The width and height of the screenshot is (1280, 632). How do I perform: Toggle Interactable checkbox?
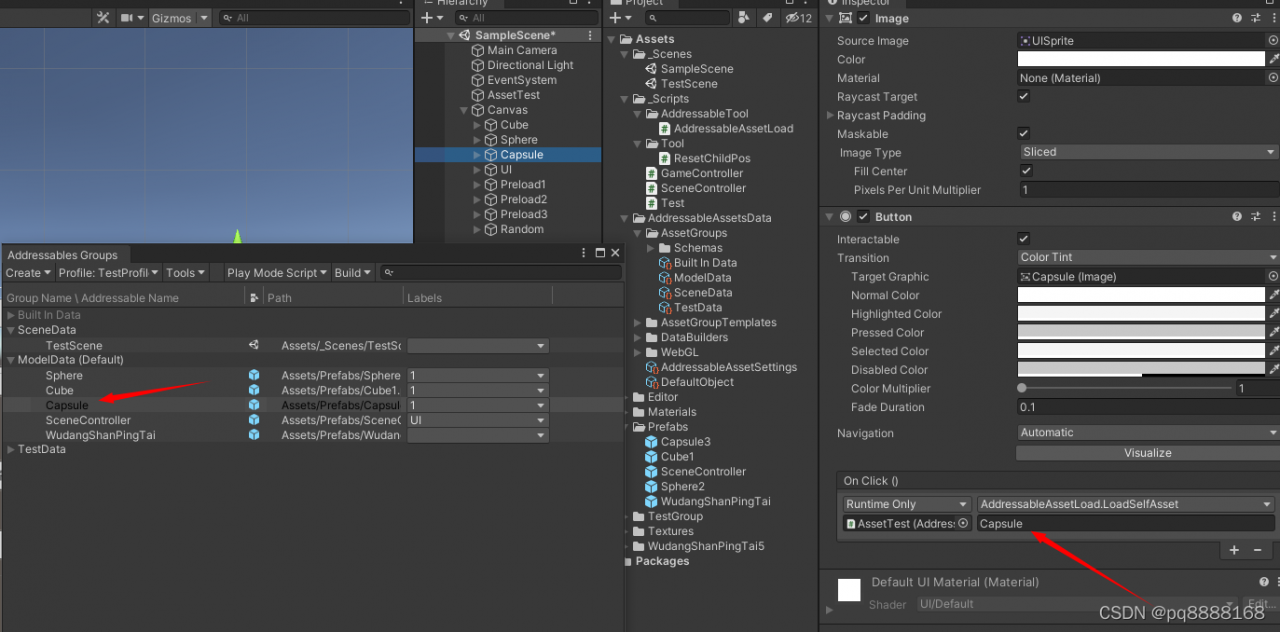click(x=1023, y=239)
